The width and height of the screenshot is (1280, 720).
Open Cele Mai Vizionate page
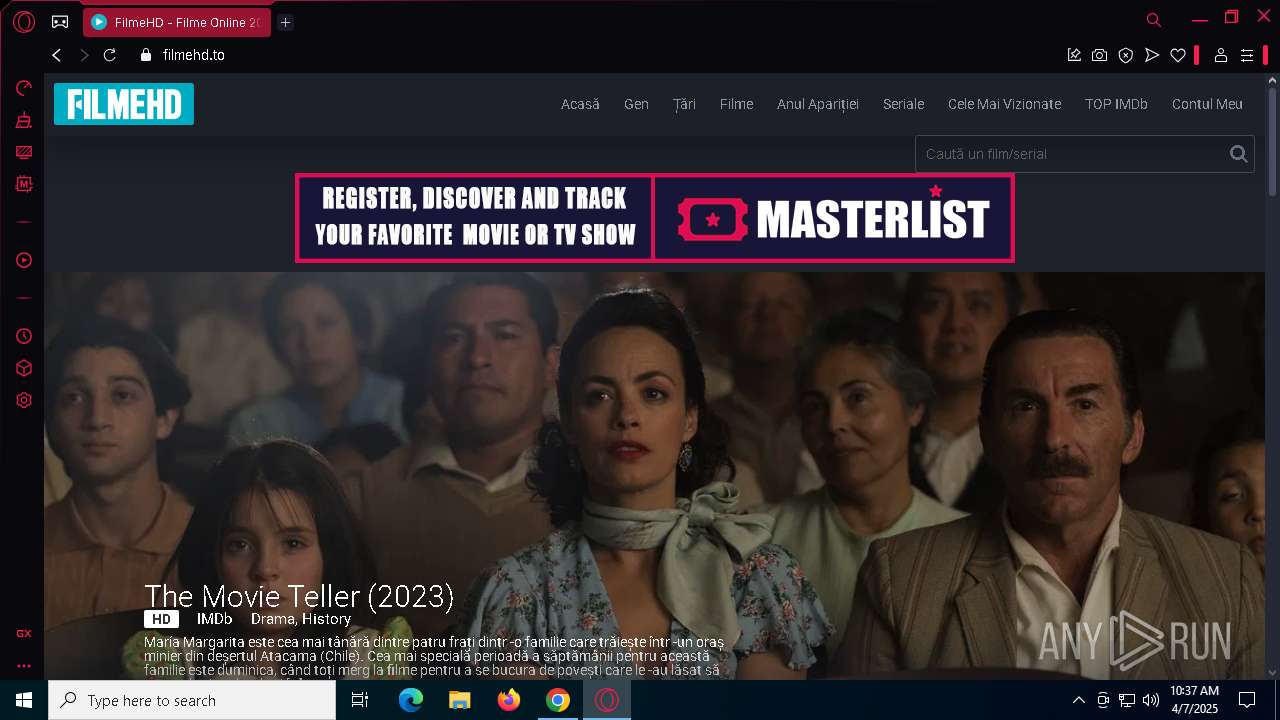pyautogui.click(x=1004, y=104)
